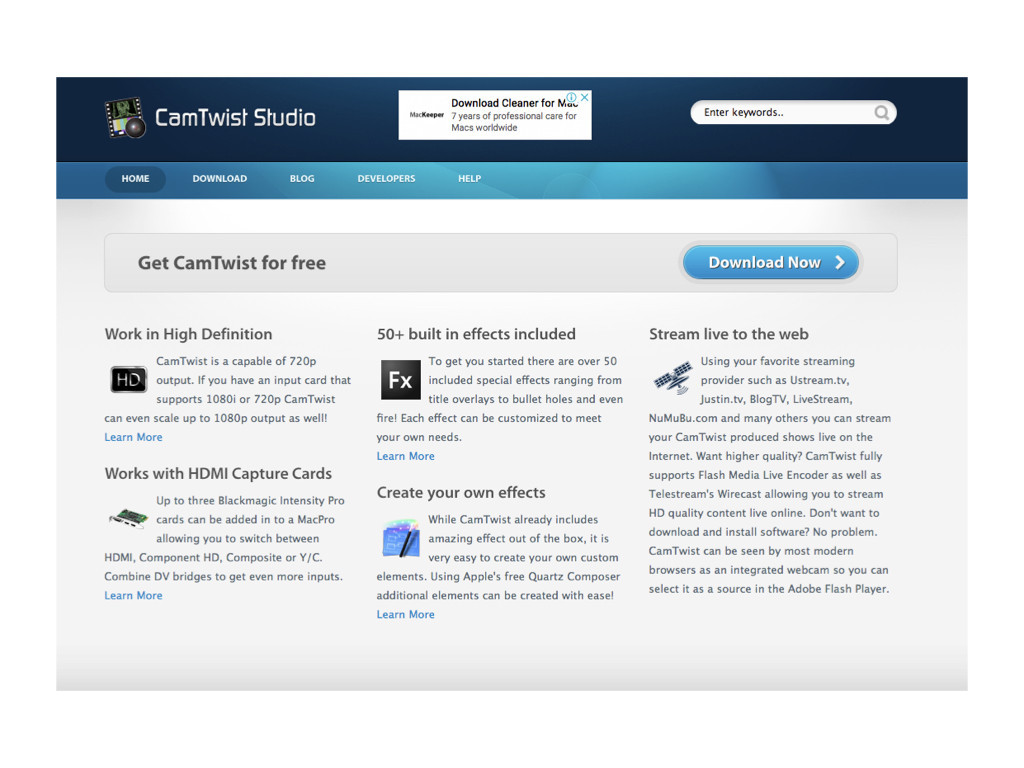
Task: Click Learn More under Create your own effects
Action: [406, 615]
